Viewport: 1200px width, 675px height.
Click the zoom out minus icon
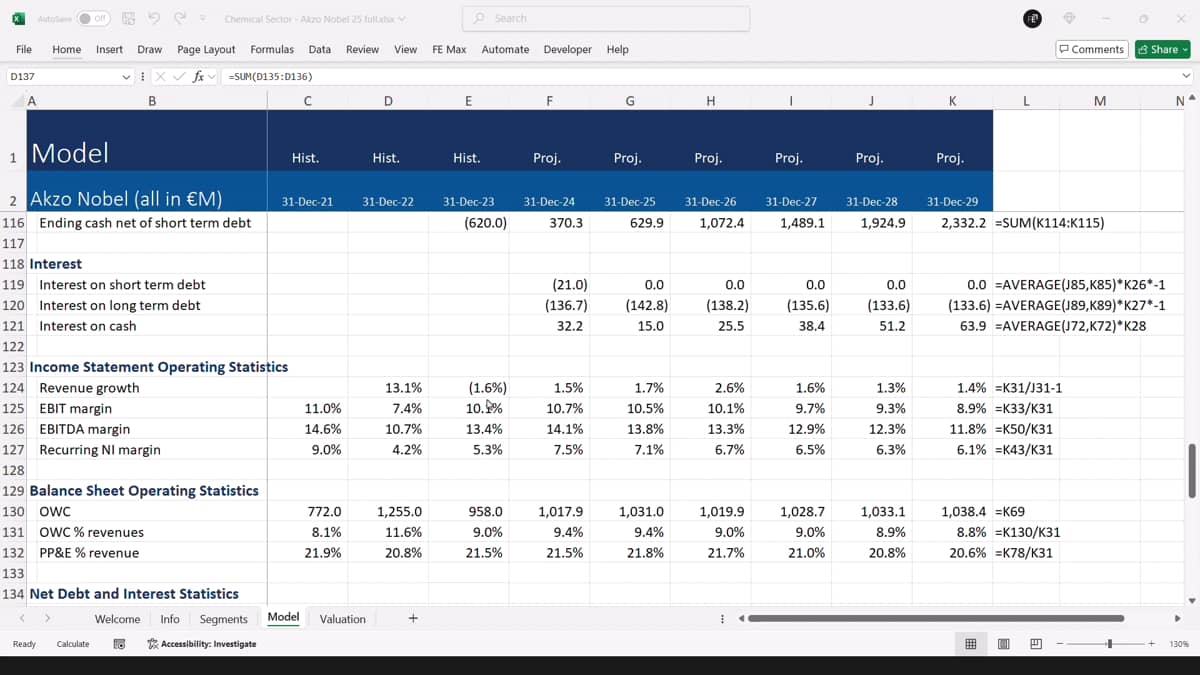1060,644
